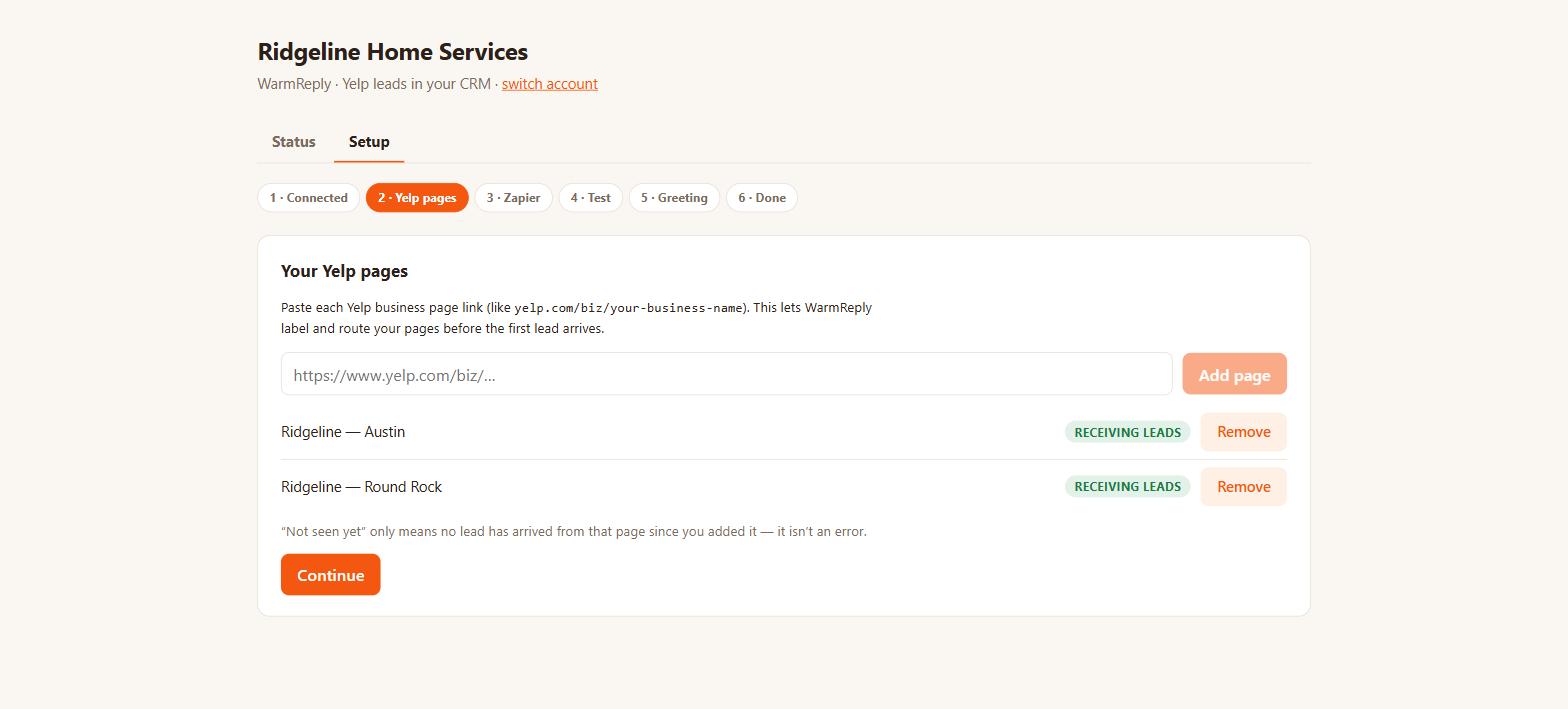Select step 2 Yelp pages
This screenshot has width=1568, height=709.
point(417,198)
